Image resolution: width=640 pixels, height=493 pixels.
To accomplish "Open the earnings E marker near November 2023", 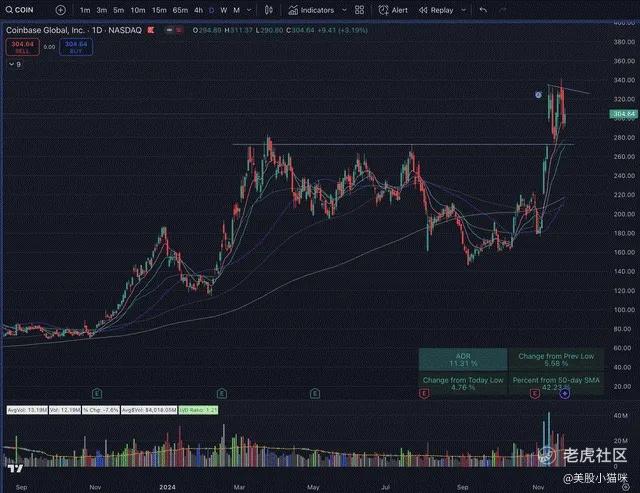I will [x=97, y=393].
